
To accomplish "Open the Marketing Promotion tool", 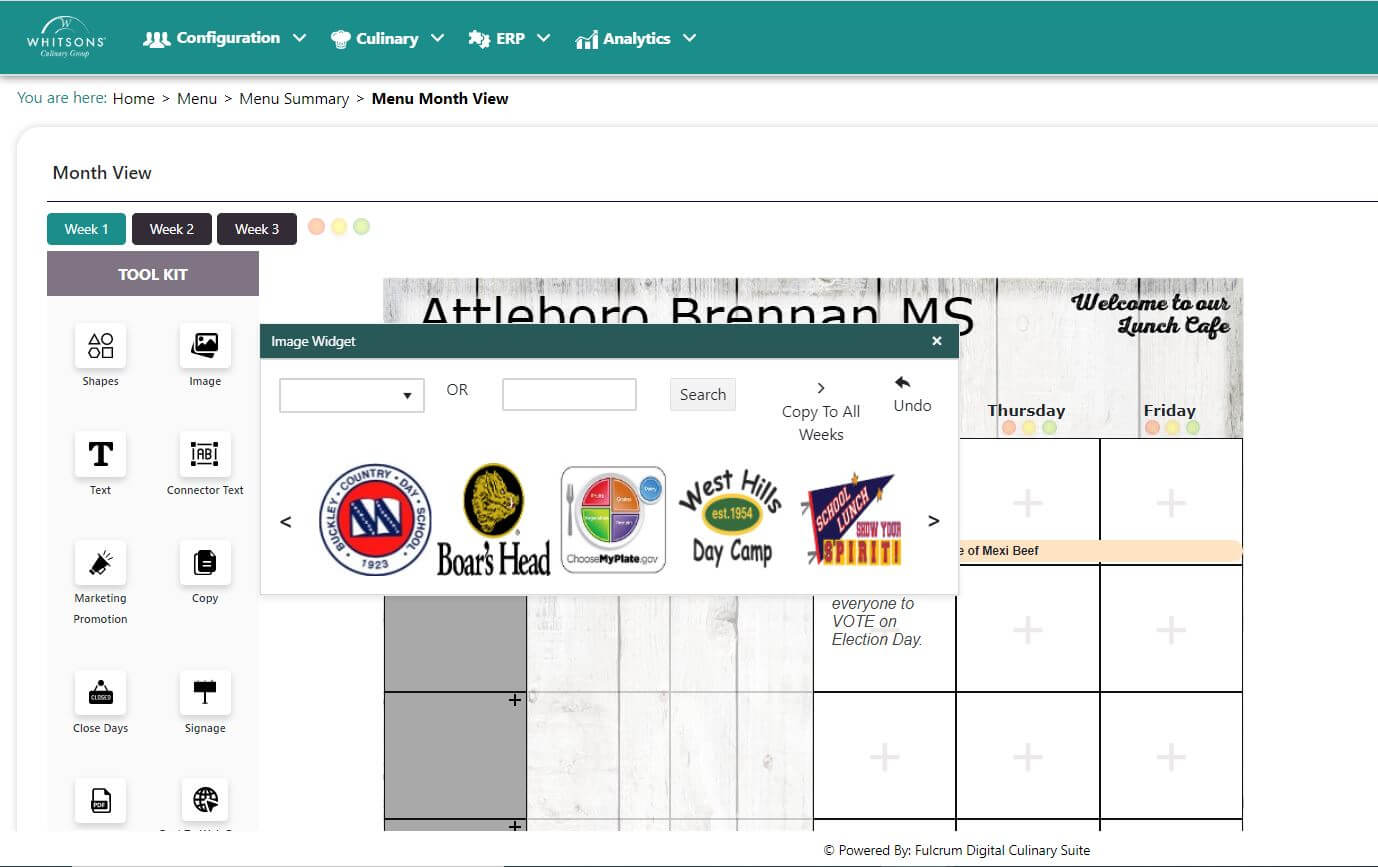I will (x=100, y=563).
